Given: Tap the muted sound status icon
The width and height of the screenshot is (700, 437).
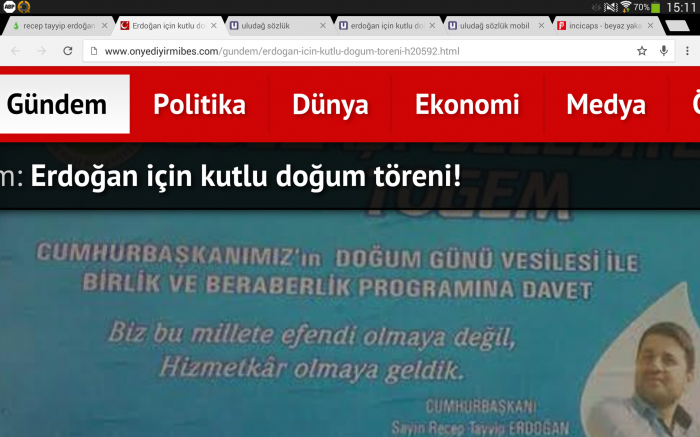Looking at the screenshot, I should pos(610,7).
